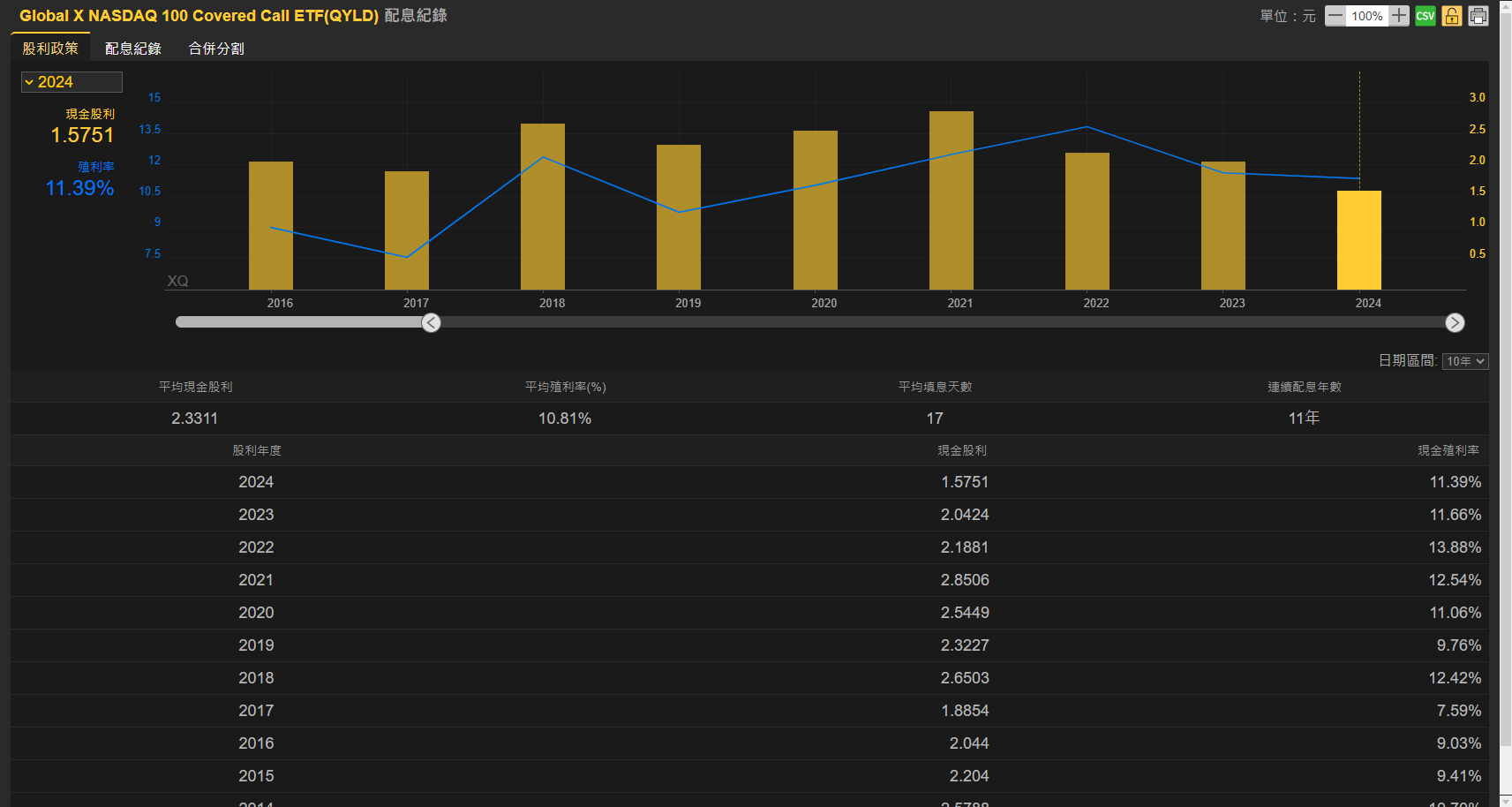Open the 2024 year dropdown
The image size is (1512, 807).
pos(71,82)
